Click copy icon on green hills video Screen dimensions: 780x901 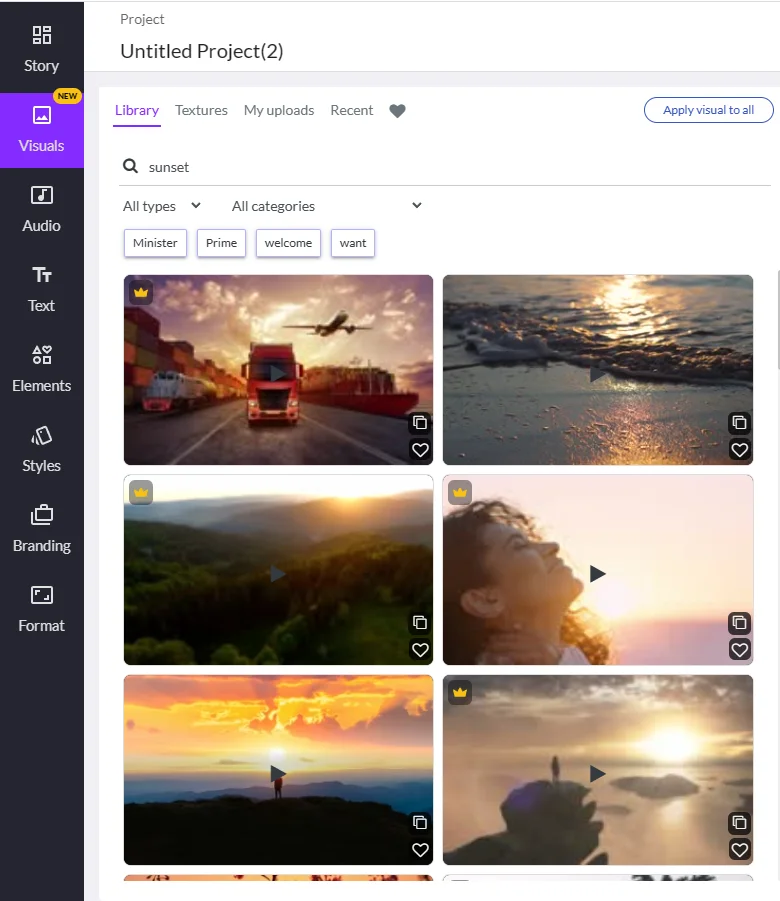coord(420,623)
